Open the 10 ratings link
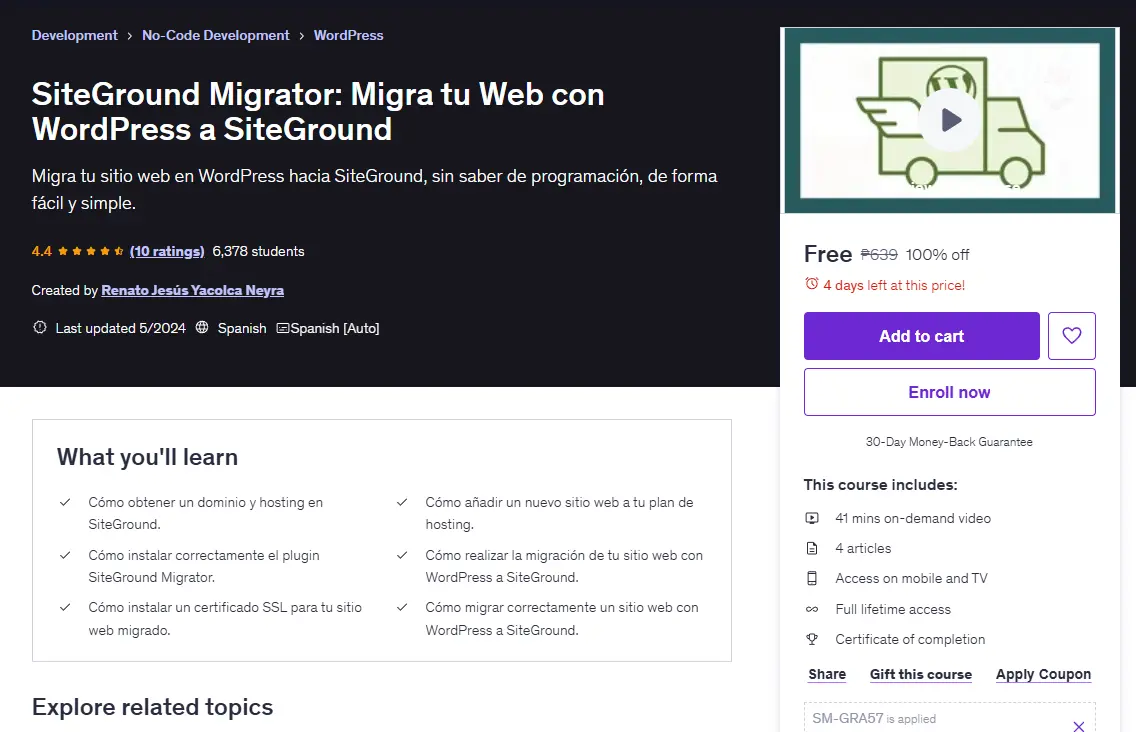1136x732 pixels. pos(167,251)
